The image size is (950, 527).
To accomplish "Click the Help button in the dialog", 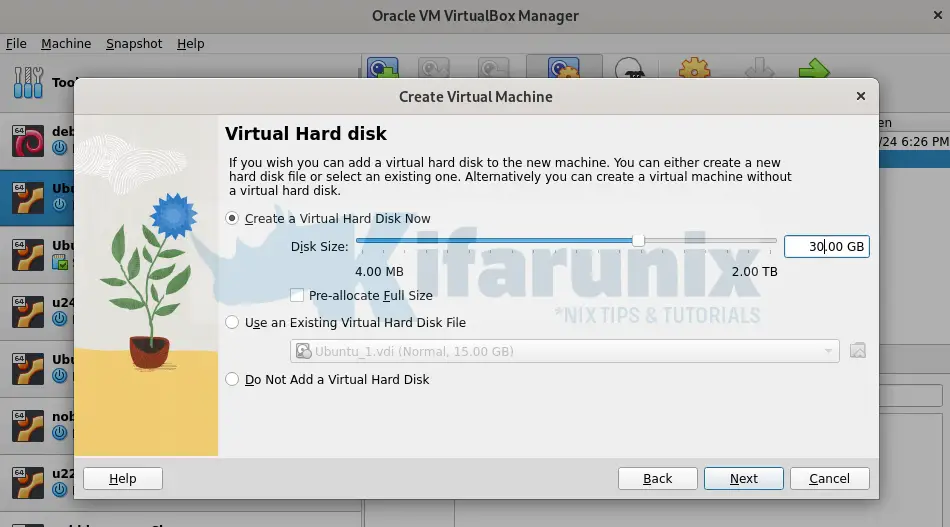I will 122,479.
